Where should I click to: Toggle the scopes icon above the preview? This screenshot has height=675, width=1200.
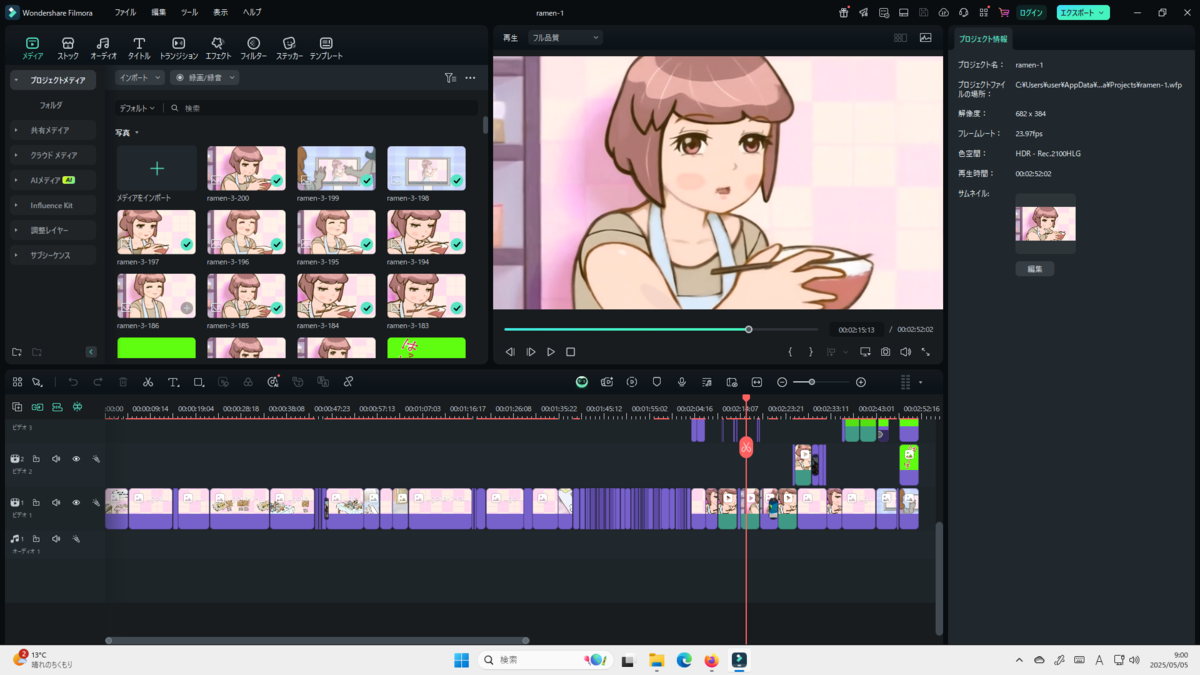926,38
